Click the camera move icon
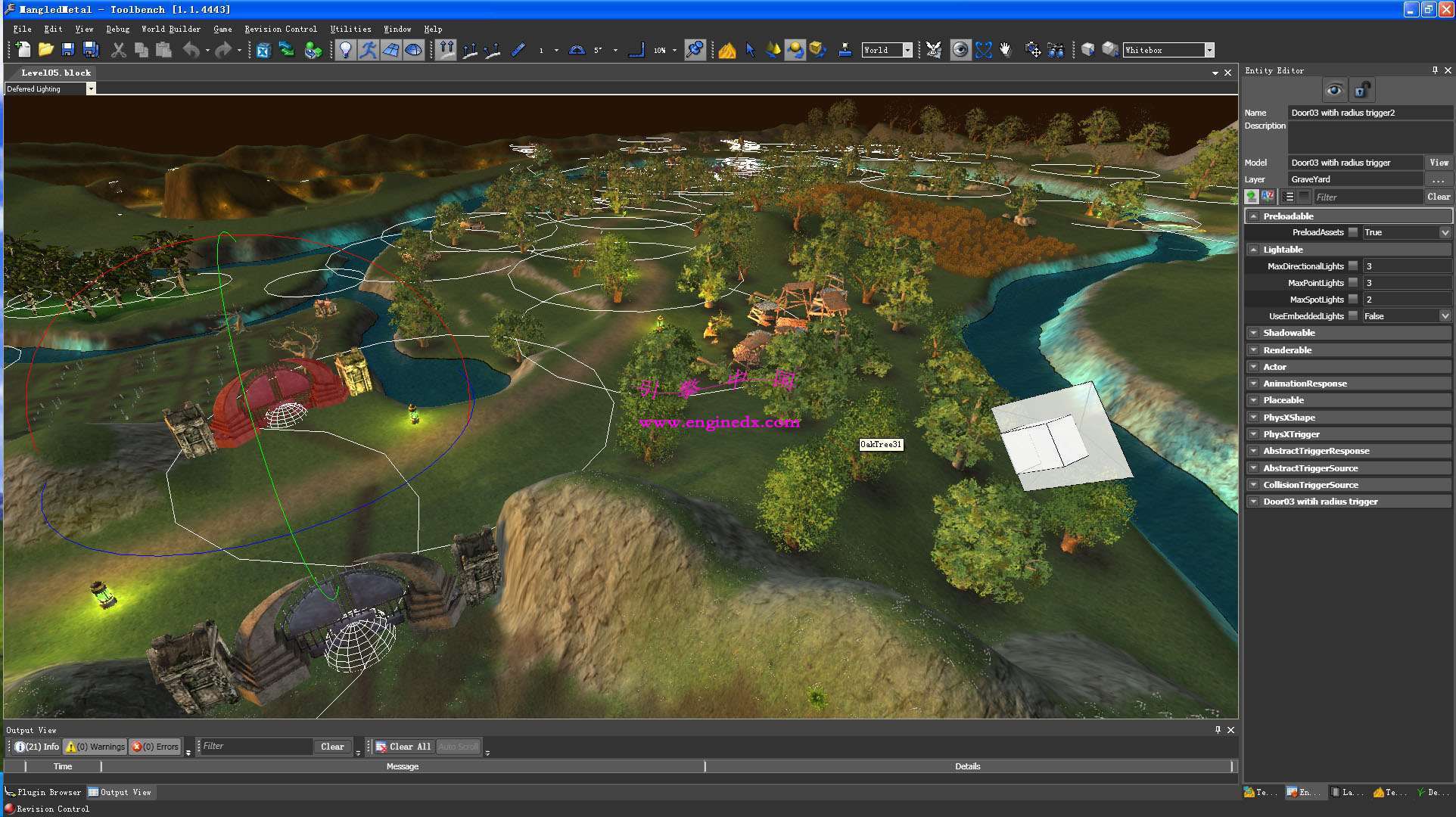 coord(1034,50)
